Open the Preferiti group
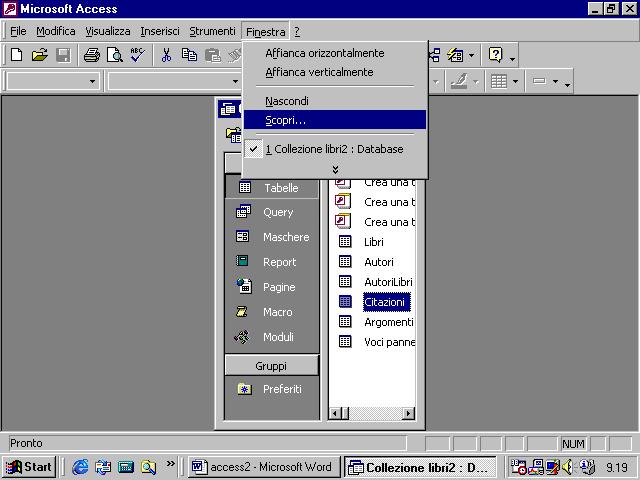This screenshot has width=640, height=480. click(271, 389)
